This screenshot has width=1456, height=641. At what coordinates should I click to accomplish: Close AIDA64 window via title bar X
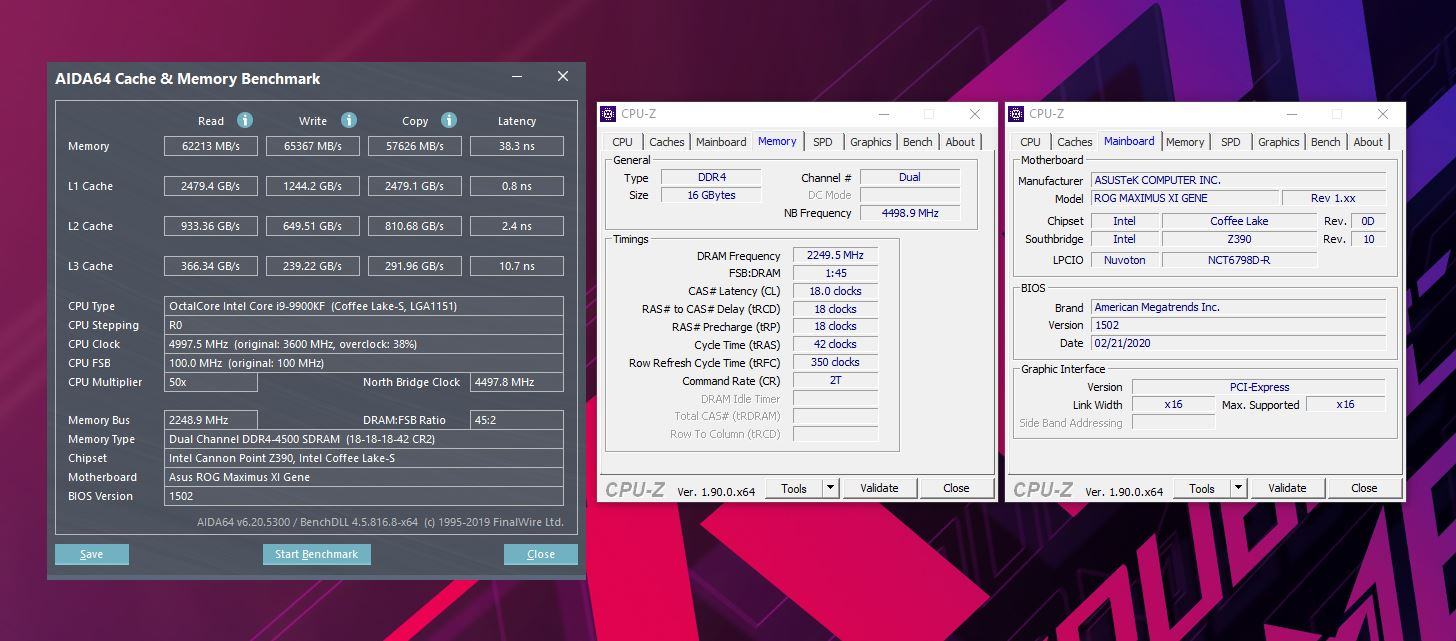coord(563,76)
